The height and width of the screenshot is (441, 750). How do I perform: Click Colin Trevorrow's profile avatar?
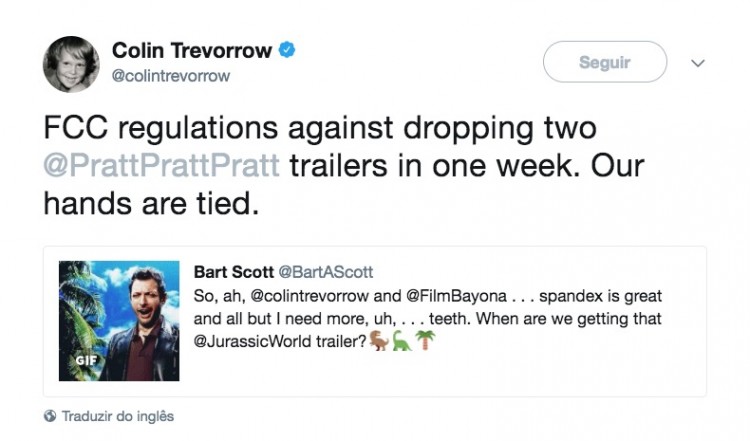point(71,63)
